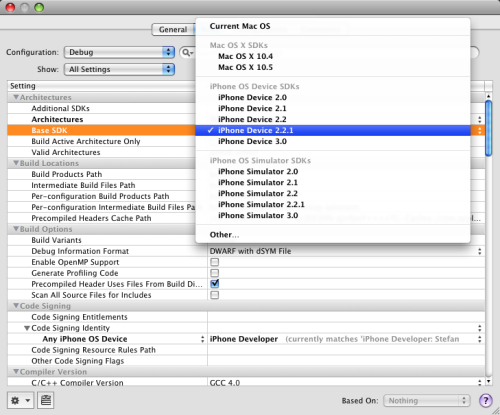Select the Build Products Path row
The height and width of the screenshot is (415, 500).
pos(101,174)
